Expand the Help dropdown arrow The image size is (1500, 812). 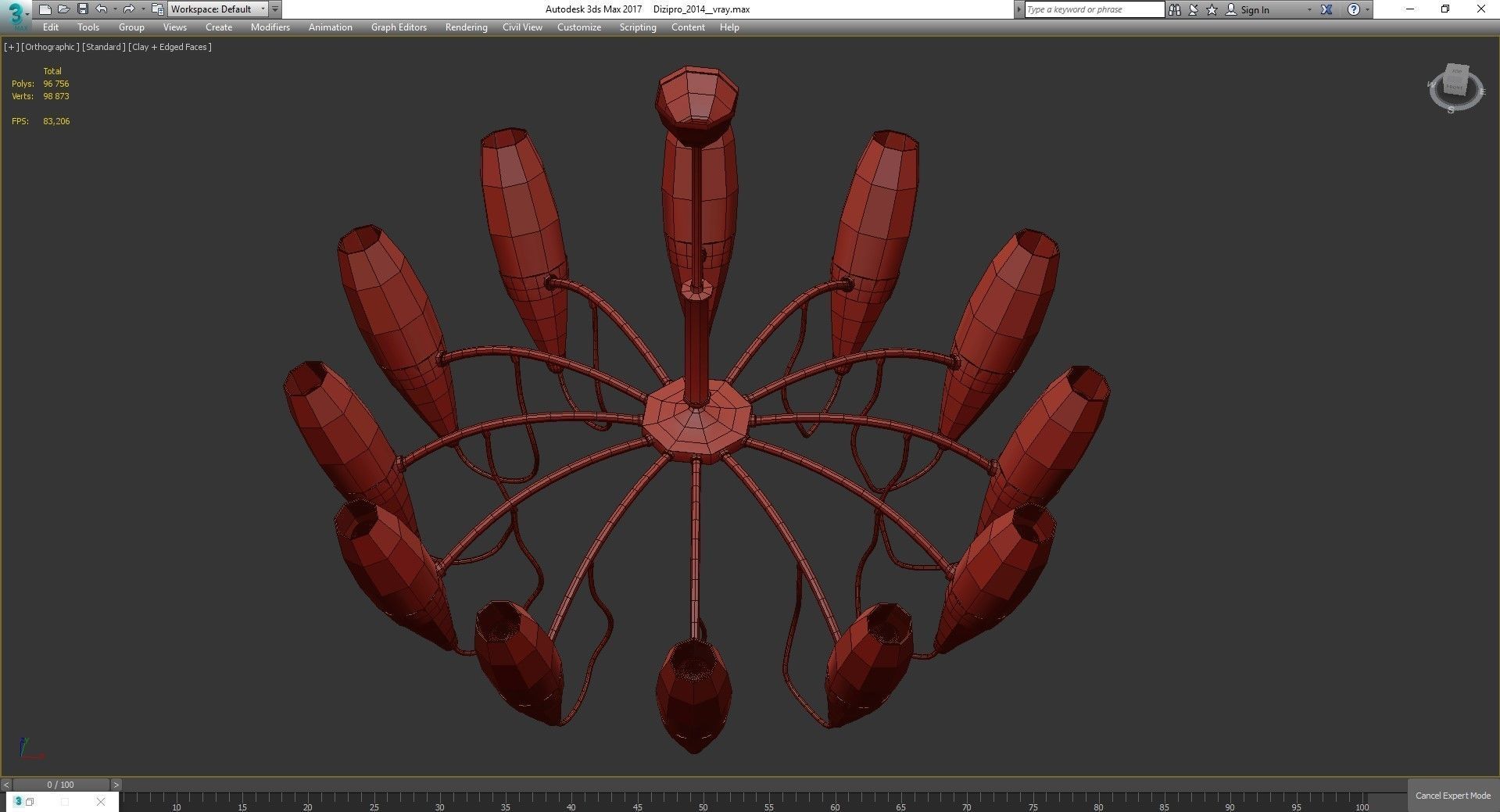coord(1367,9)
